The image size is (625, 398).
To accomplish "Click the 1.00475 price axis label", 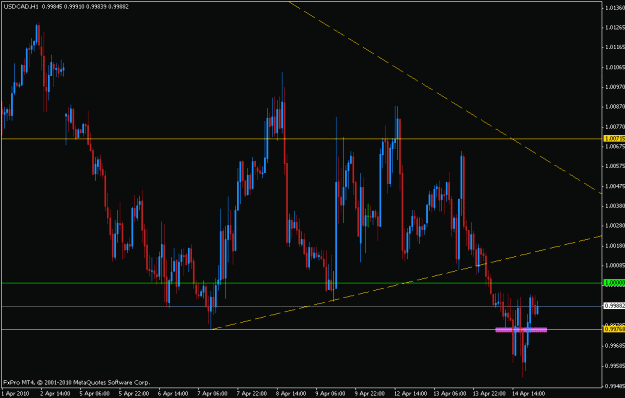I will 615,186.
